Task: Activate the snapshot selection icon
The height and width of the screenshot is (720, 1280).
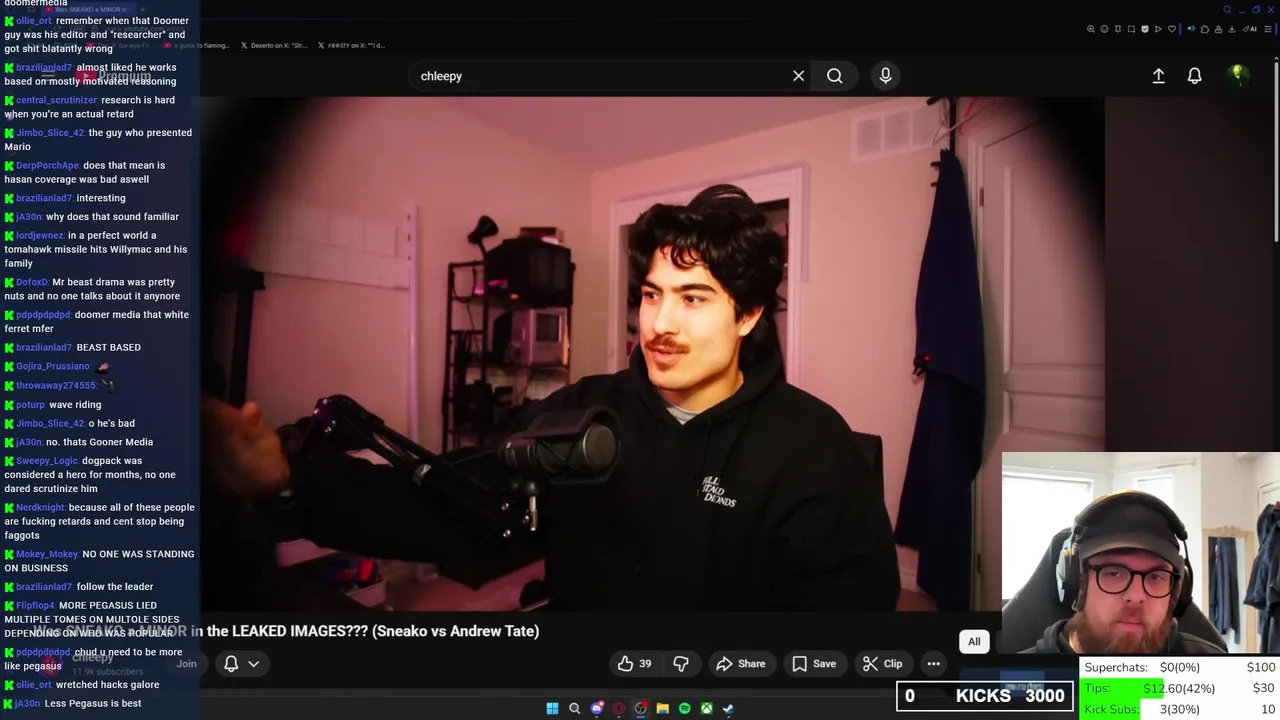Action: pyautogui.click(x=1131, y=29)
